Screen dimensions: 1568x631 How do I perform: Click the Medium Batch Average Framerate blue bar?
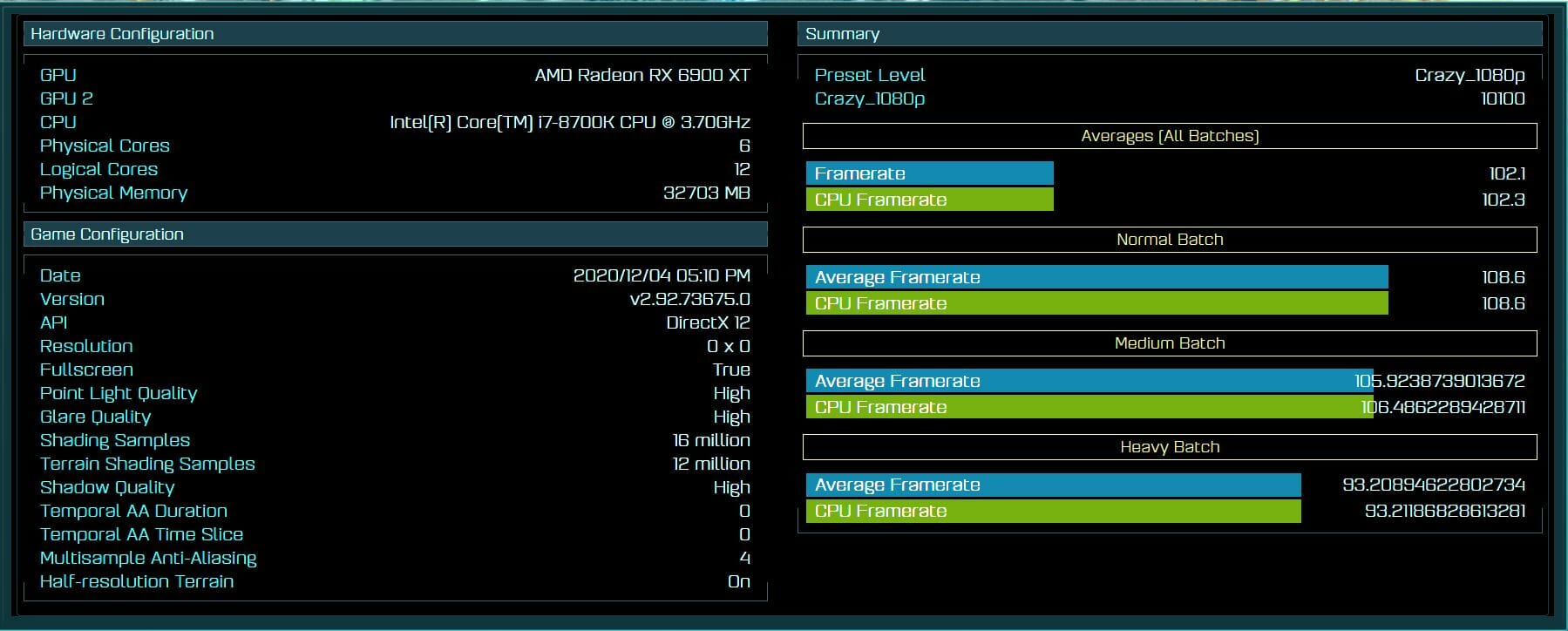(1089, 381)
